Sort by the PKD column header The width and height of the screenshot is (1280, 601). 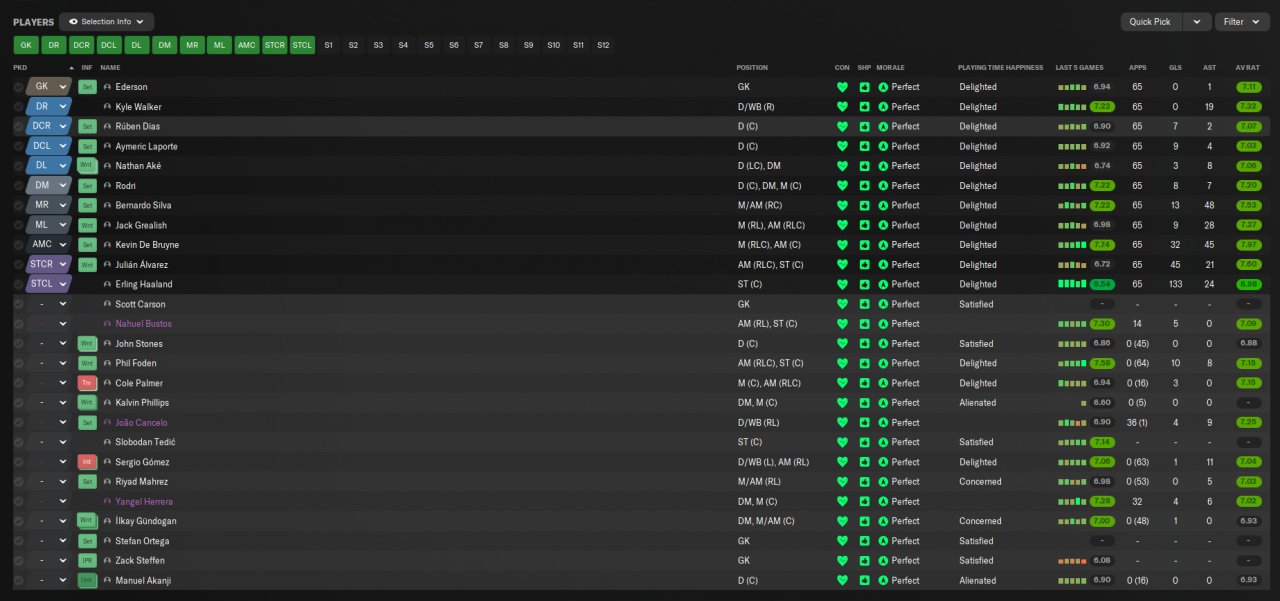pyautogui.click(x=20, y=68)
